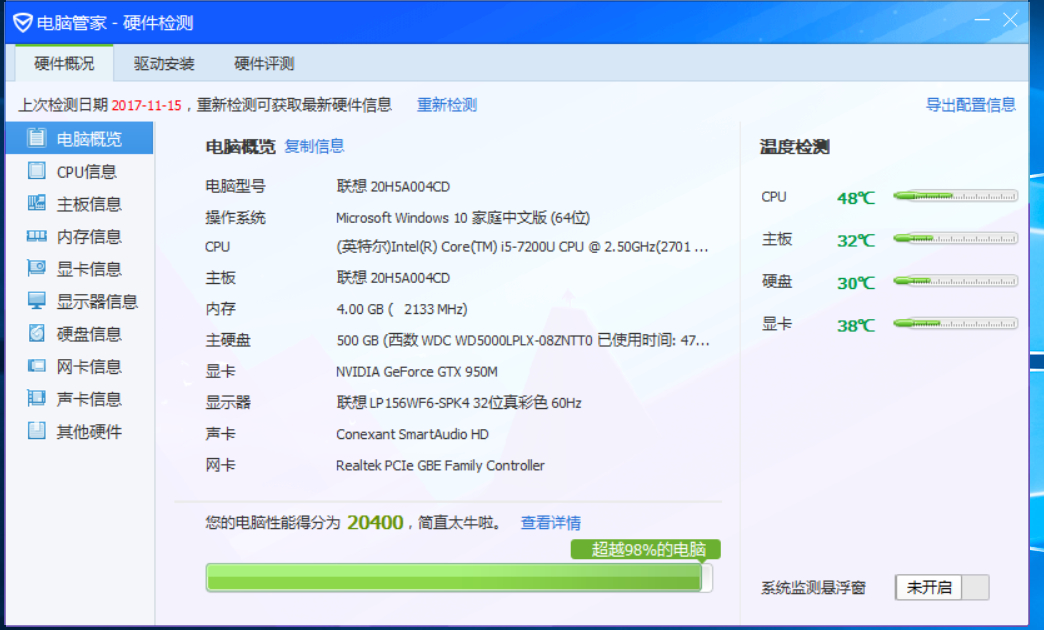
Task: Select 网卡信息 label in the sidebar
Action: pos(89,366)
